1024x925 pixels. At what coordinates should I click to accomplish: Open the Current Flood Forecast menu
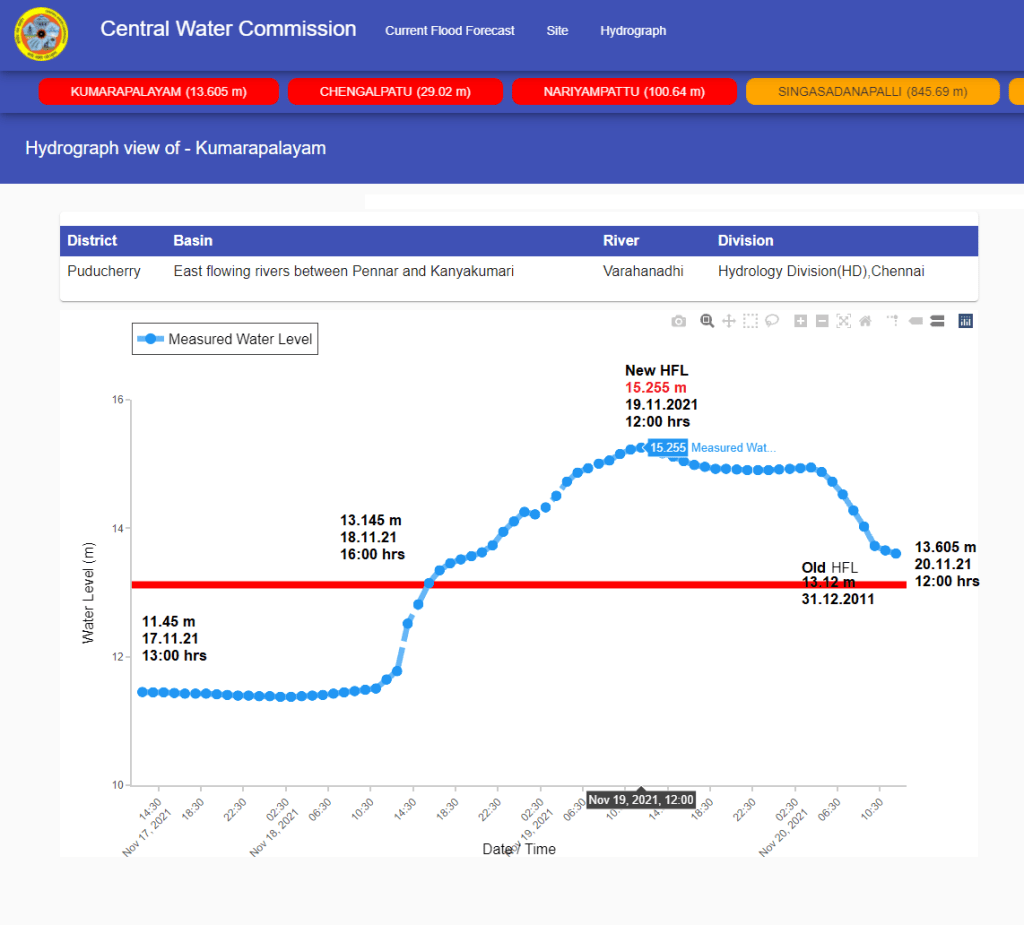(450, 31)
